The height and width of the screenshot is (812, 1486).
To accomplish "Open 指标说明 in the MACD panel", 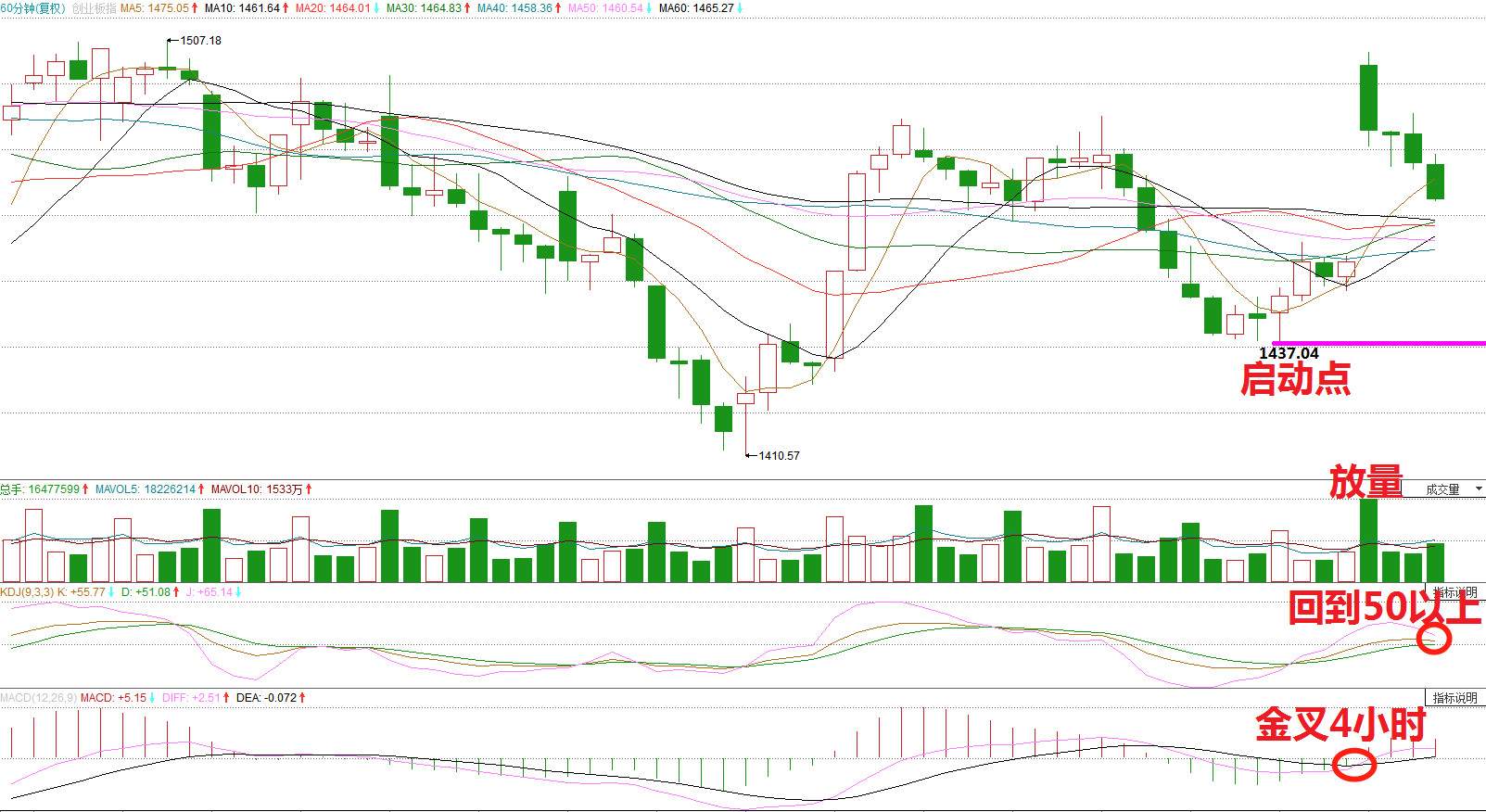I will pos(1455,698).
